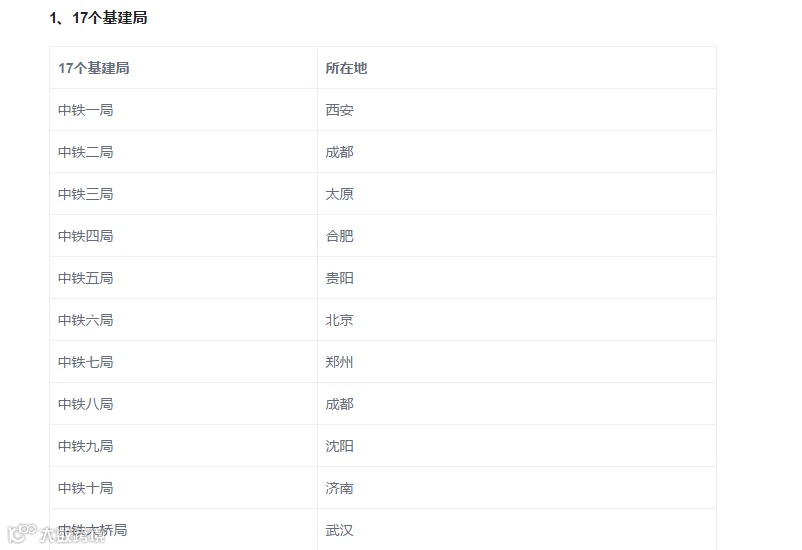Click the '武汉' location cell
This screenshot has height=550, width=802.
point(517,530)
